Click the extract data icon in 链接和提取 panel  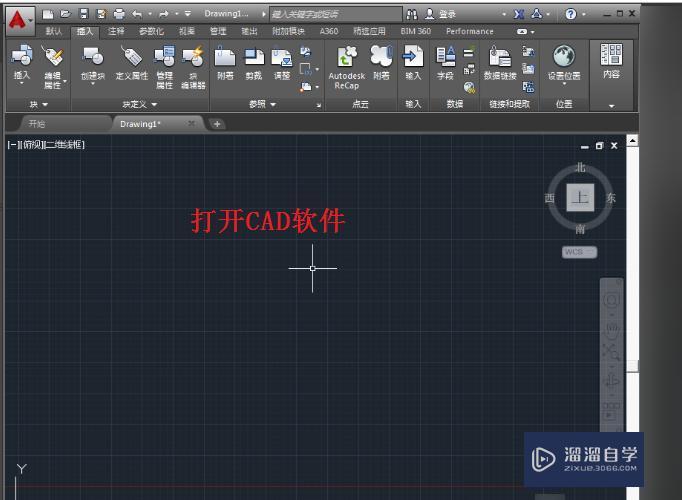pyautogui.click(x=528, y=87)
